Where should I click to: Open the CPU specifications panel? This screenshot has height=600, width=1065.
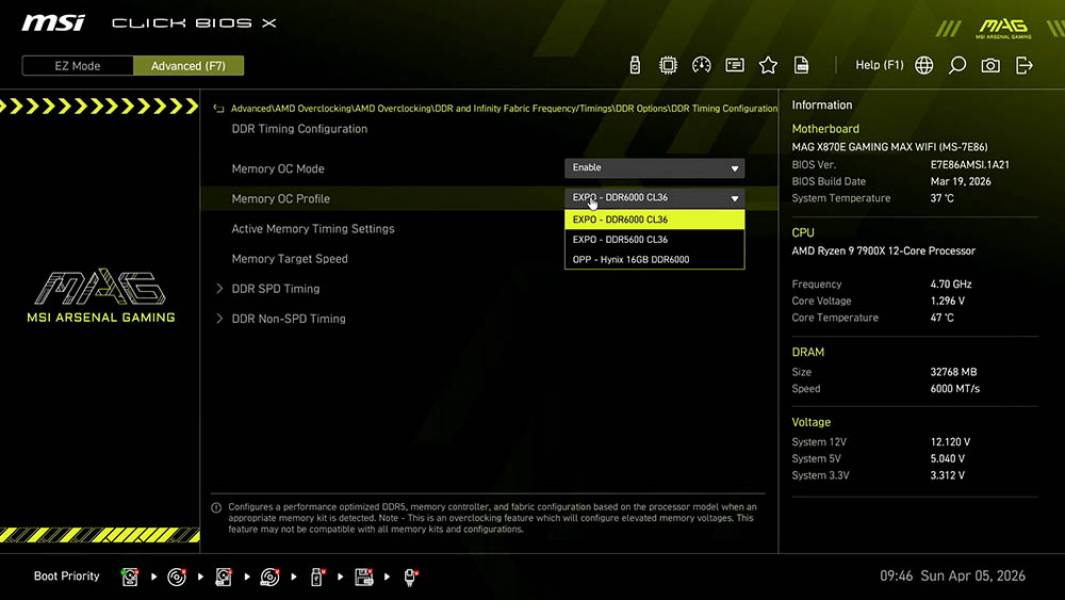pos(668,64)
